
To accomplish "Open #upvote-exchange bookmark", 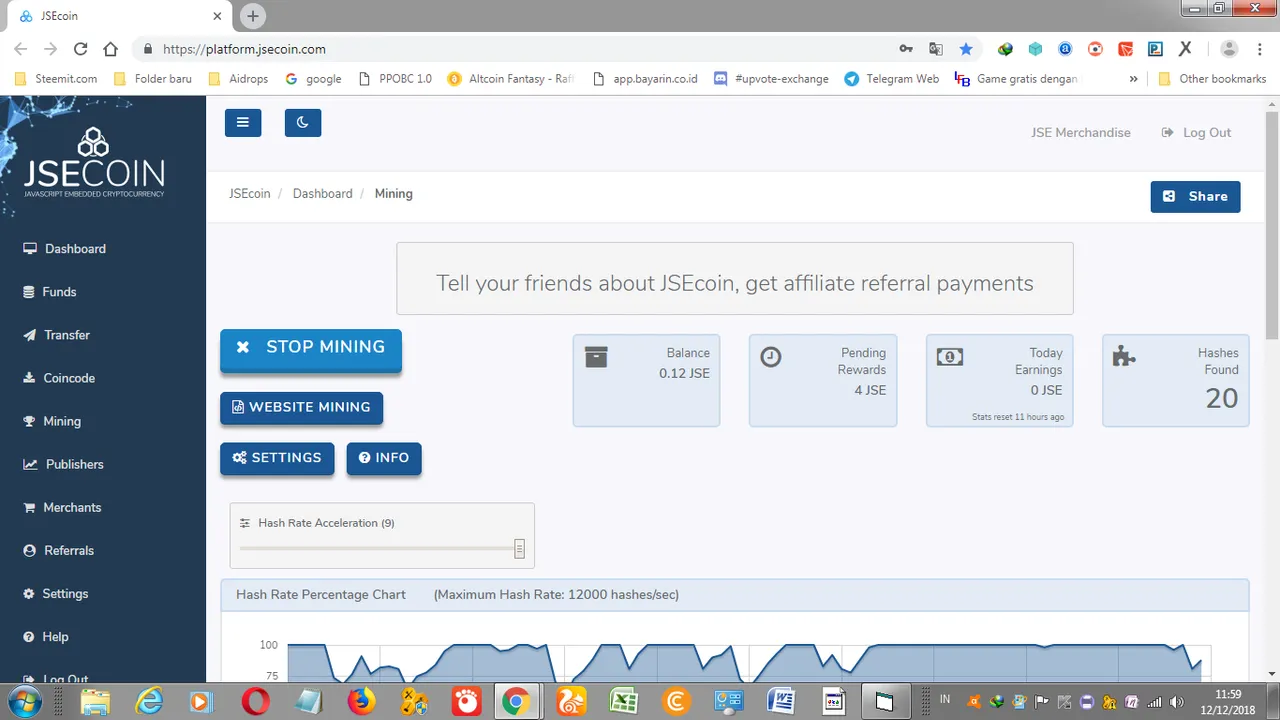I will point(771,78).
